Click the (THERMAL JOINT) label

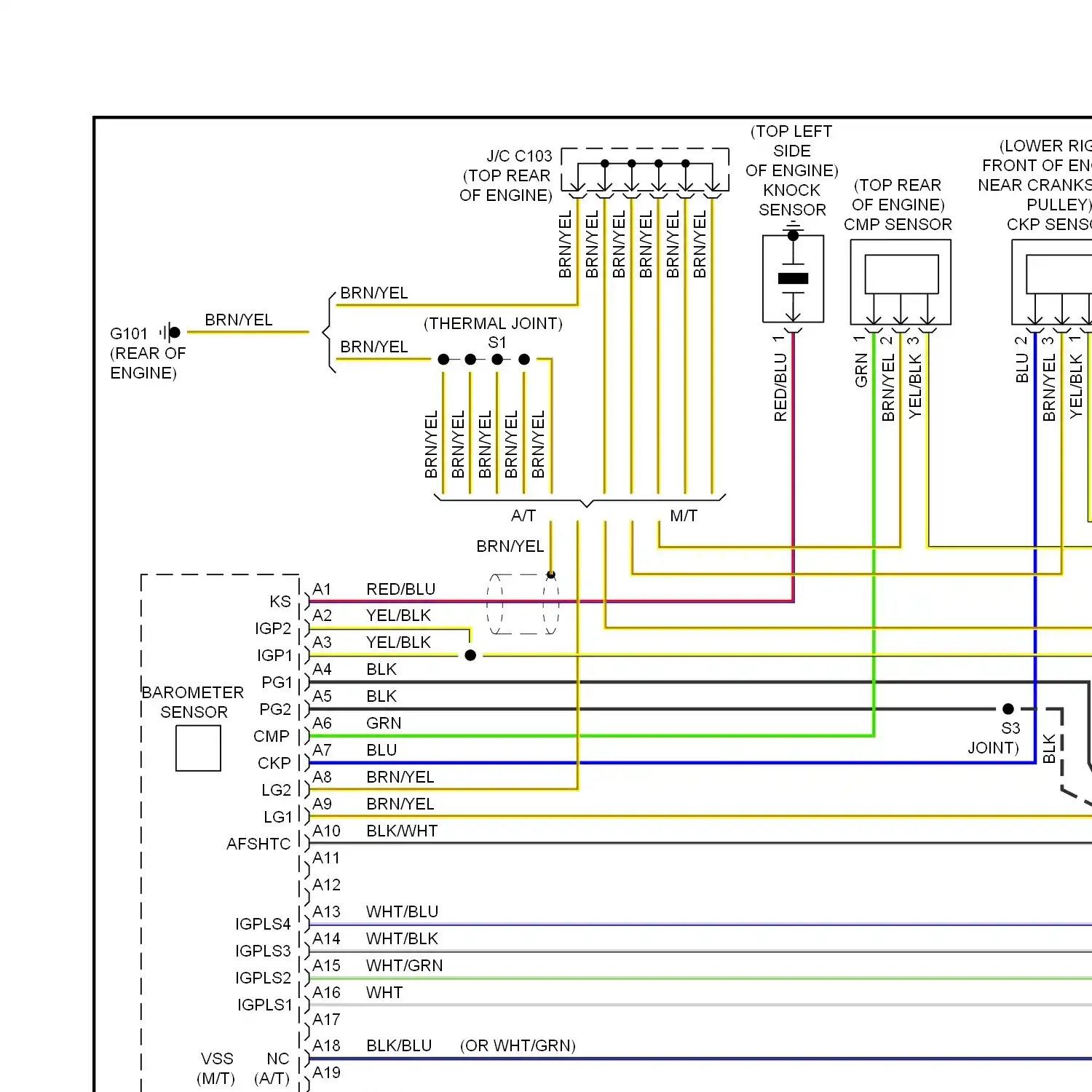tap(493, 323)
